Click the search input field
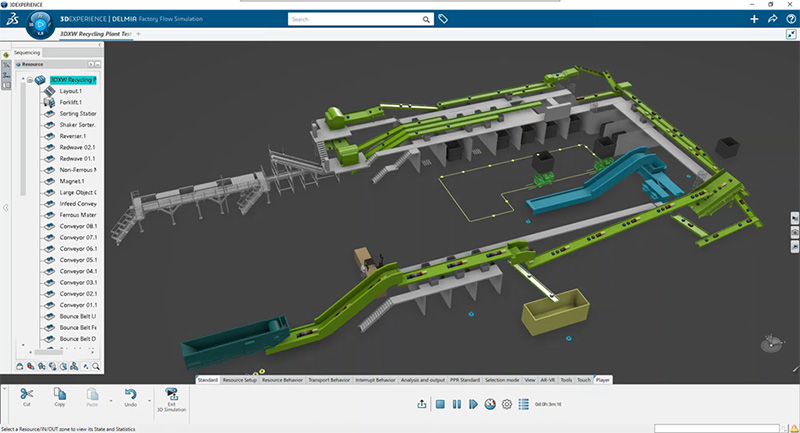Viewport: 800px width, 433px height. (355, 19)
